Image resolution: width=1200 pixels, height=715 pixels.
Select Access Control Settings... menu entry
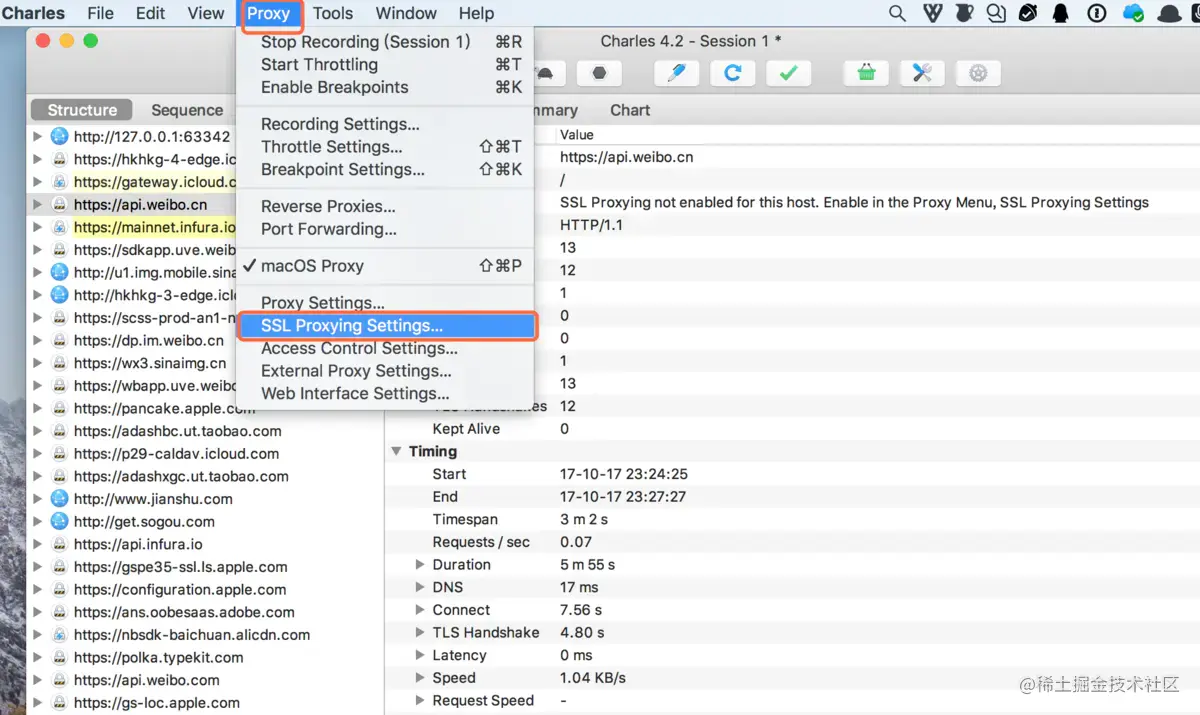coord(385,348)
